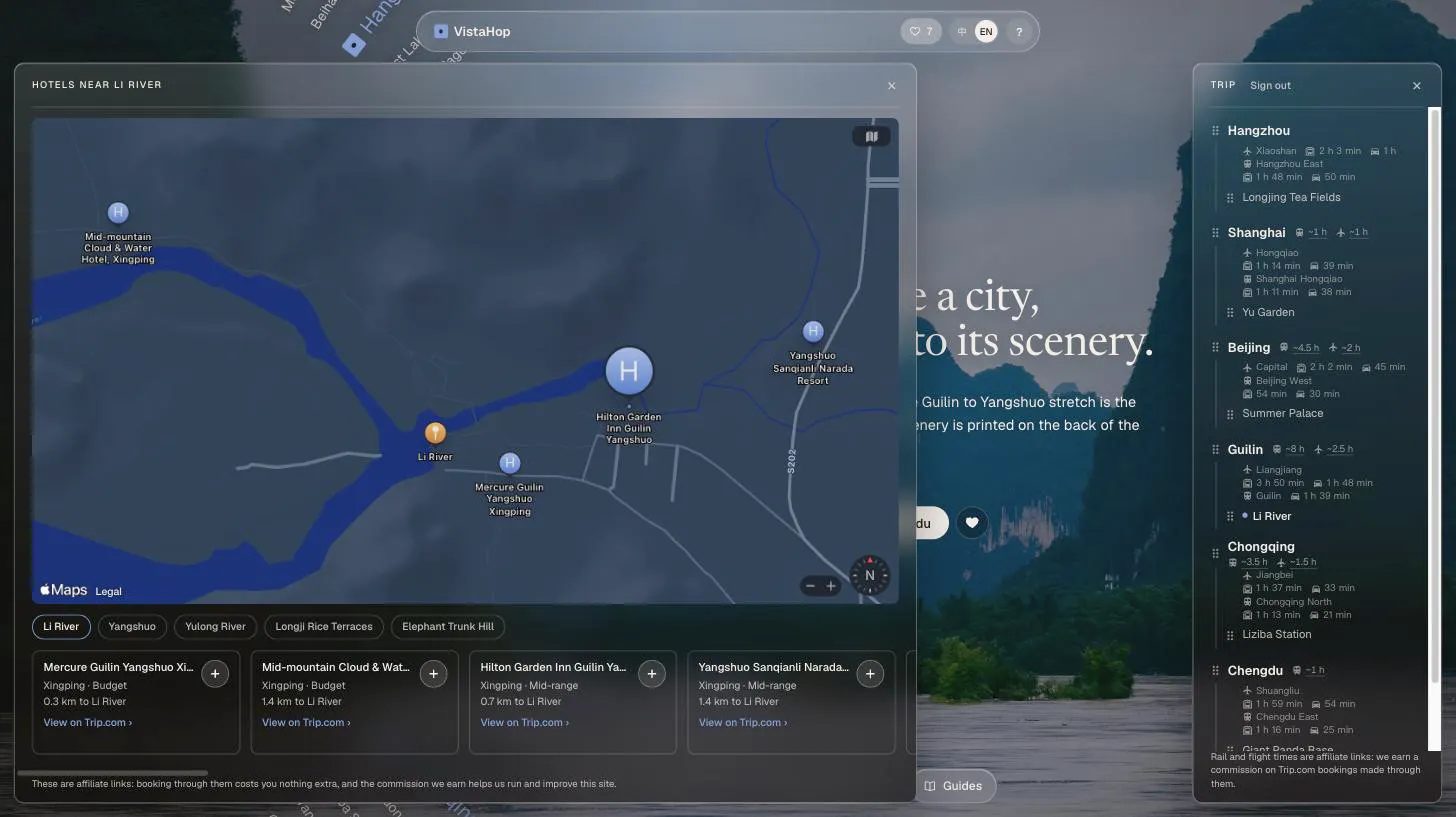View Mercure Guilin Yangshuo on Trip.com
Viewport: 1456px width, 817px height.
(88, 722)
